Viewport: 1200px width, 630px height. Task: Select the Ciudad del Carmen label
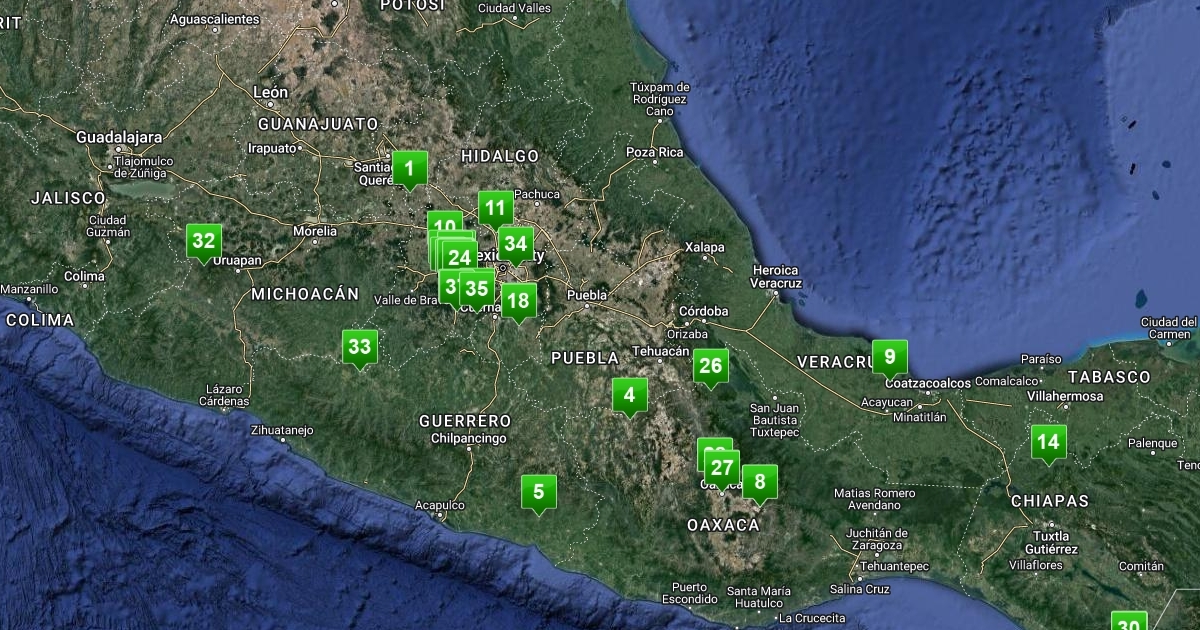[x=1168, y=328]
